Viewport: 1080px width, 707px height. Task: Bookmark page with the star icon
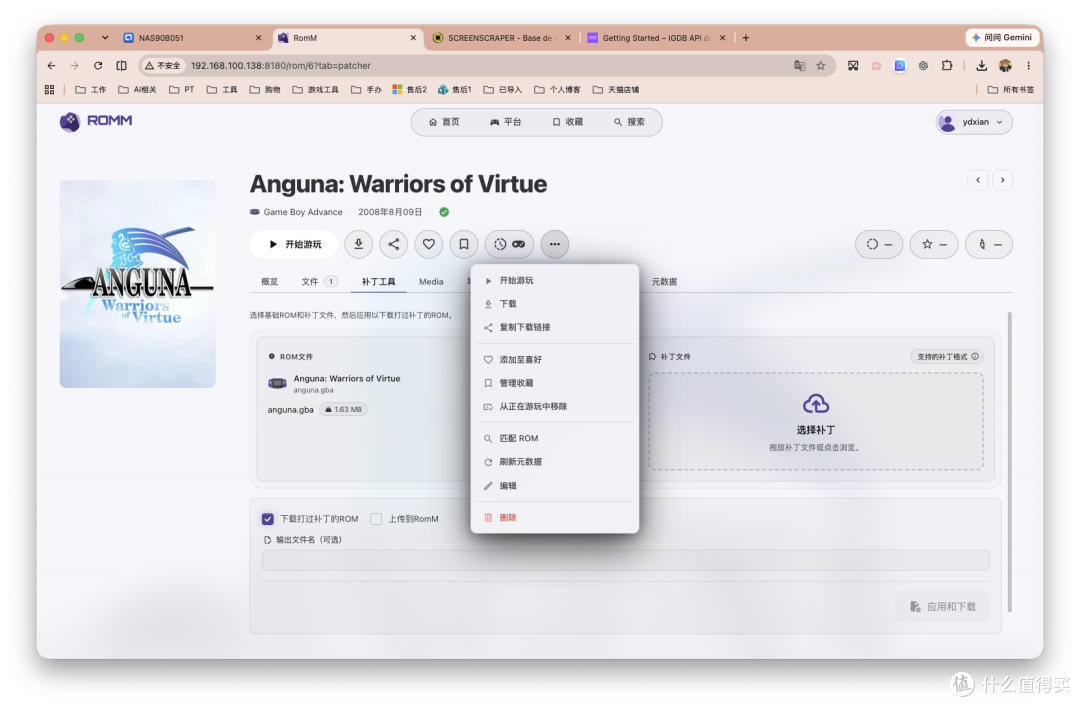pyautogui.click(x=820, y=65)
